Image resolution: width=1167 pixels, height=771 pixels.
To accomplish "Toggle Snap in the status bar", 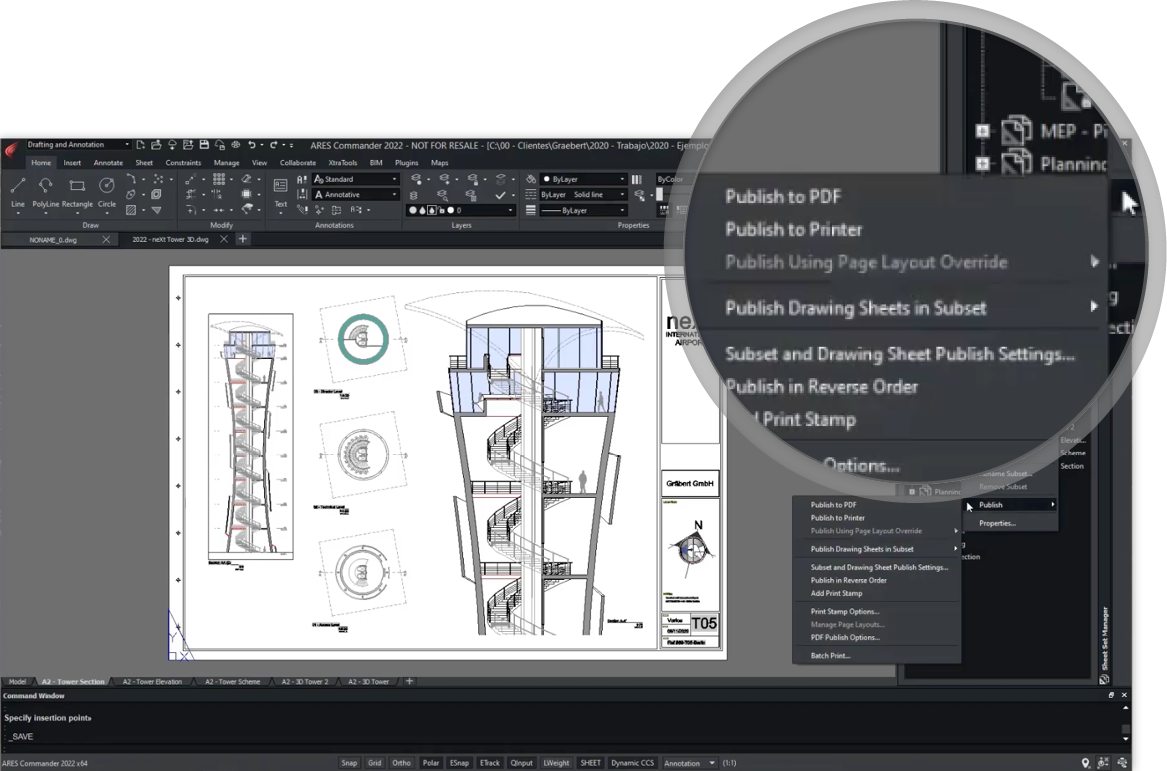I will (x=349, y=763).
